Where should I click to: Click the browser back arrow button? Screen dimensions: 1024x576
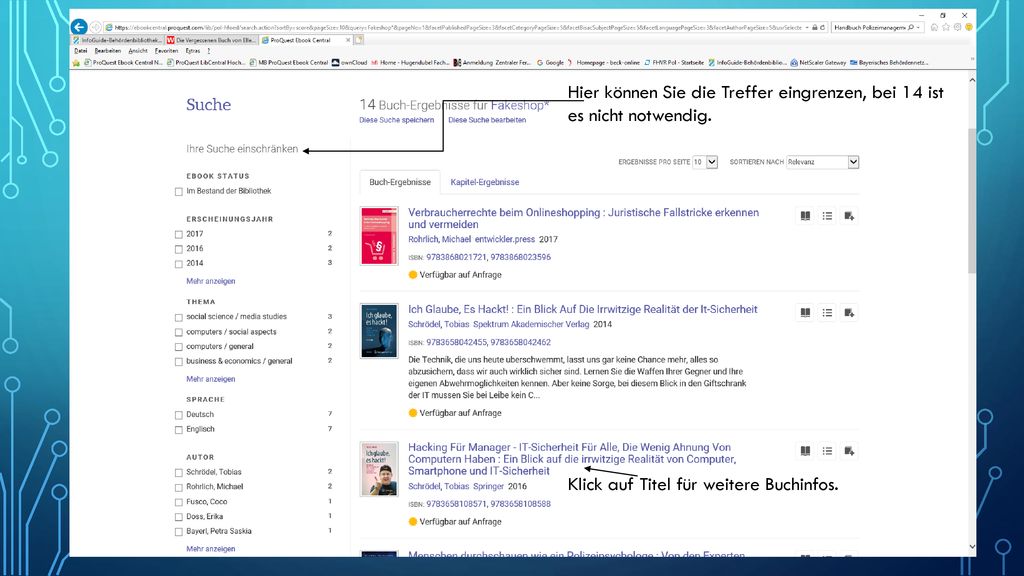coord(79,27)
